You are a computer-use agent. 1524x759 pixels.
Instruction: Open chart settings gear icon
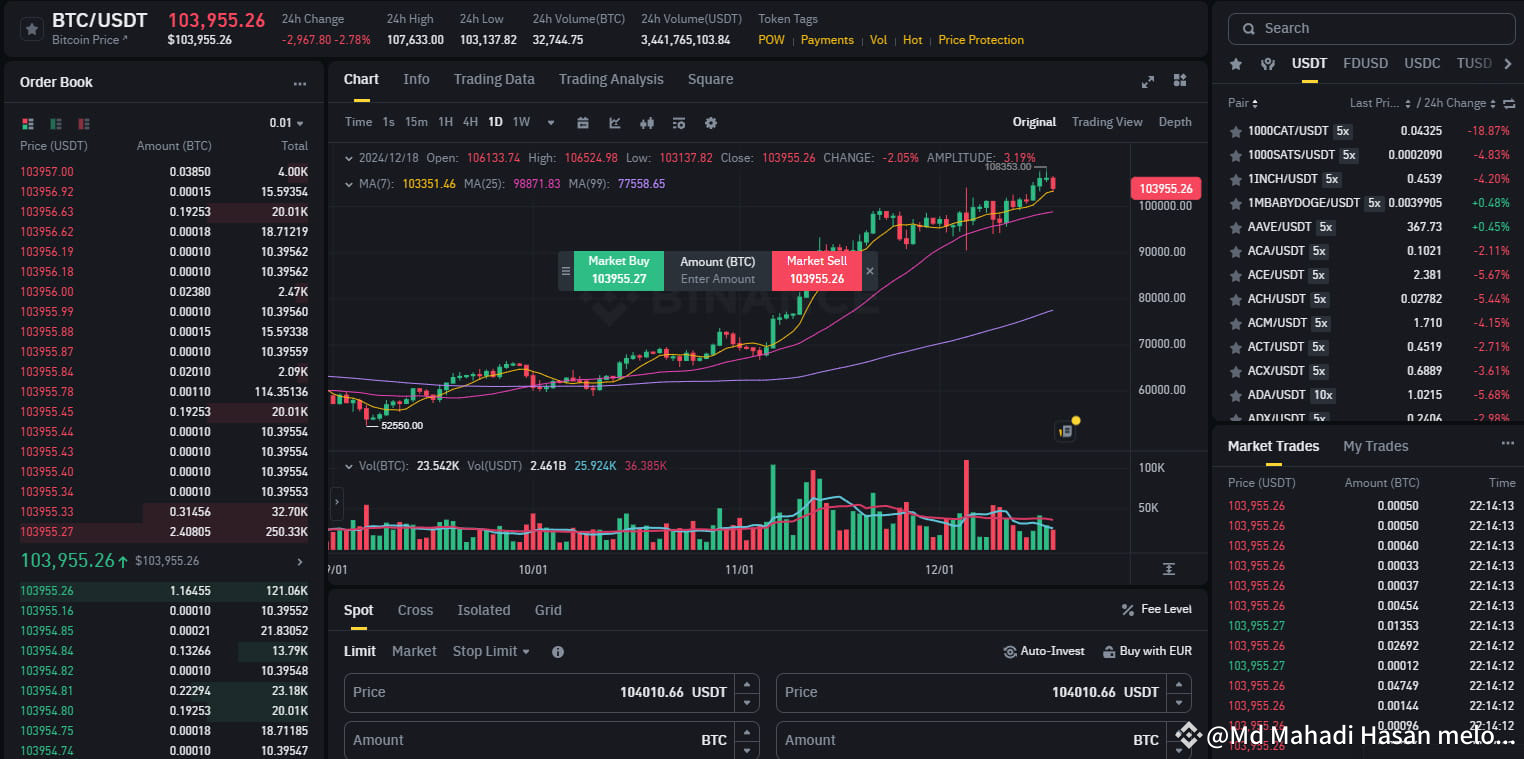711,123
